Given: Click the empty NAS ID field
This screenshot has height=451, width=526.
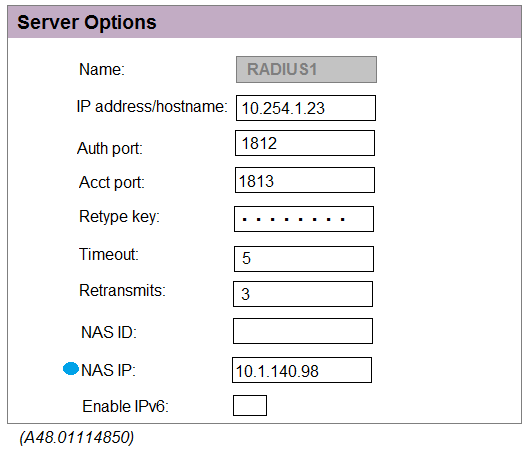Looking at the screenshot, I should (x=303, y=331).
